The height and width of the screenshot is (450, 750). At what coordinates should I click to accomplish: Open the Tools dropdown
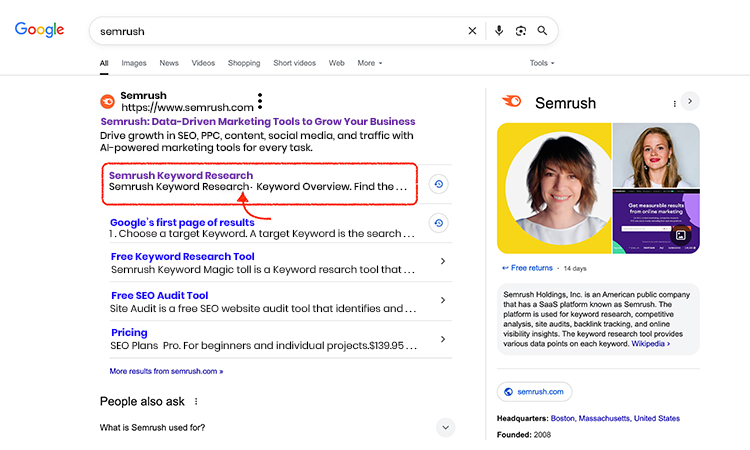pyautogui.click(x=542, y=63)
